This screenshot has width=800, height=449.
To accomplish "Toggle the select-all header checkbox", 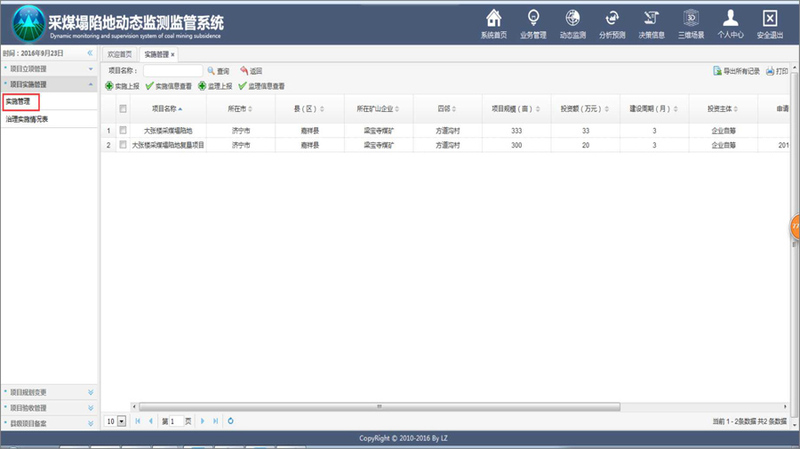I will [123, 109].
